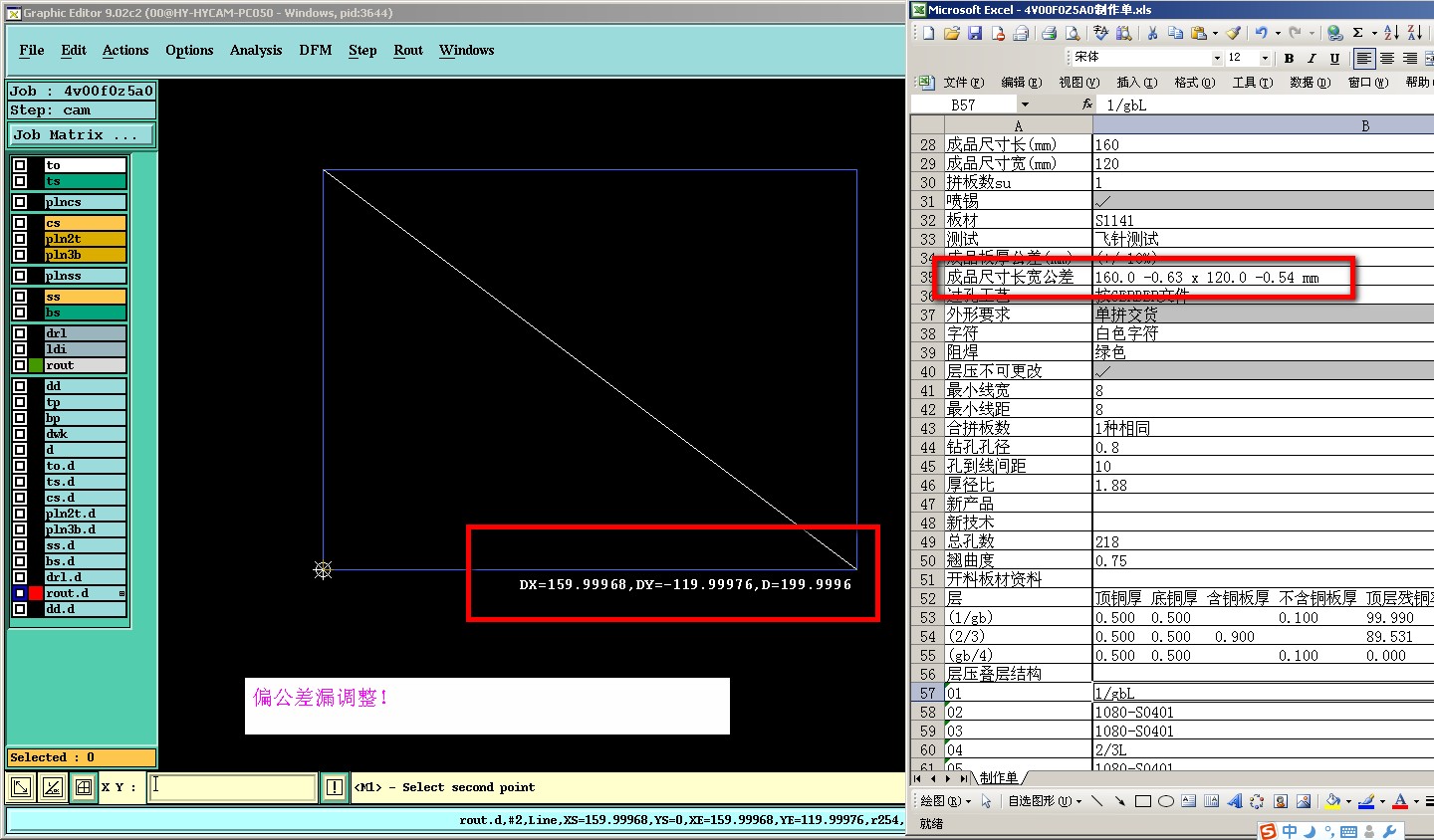Expand the Undo history dropdown arrow
Screen dimensions: 1434x840
1278,33
